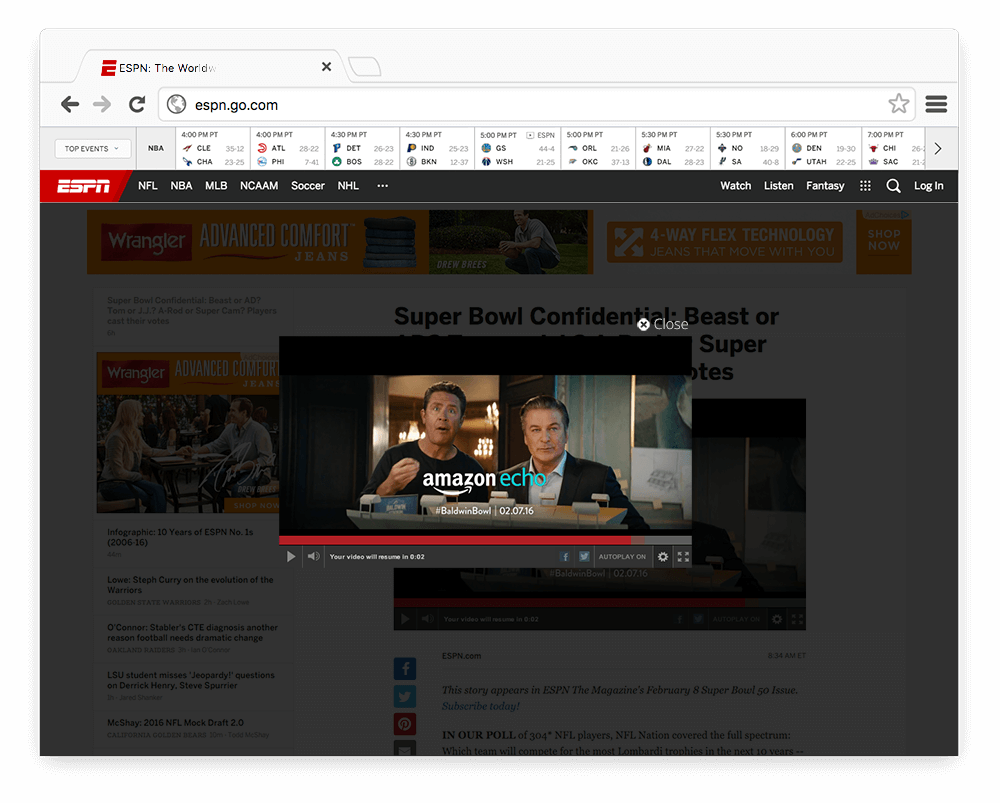Open O'Connor: Stabler's CTE diagnosis story
Viewport: 1000px width, 803px height.
click(x=192, y=633)
